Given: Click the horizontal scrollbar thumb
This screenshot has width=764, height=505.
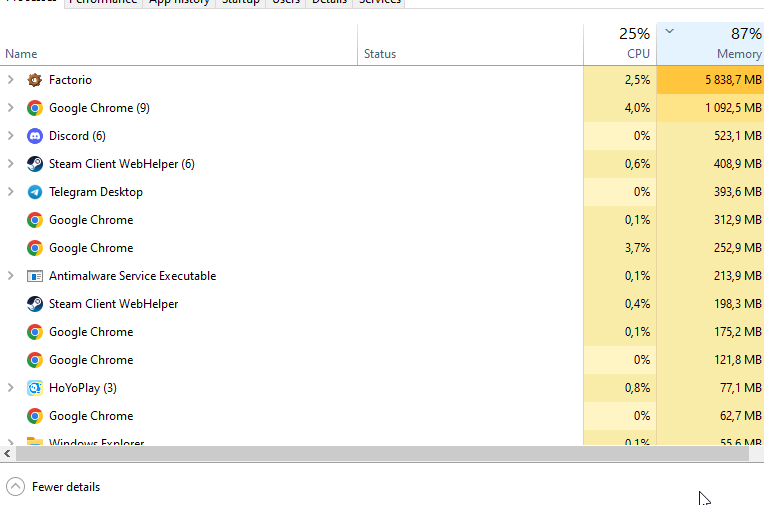Looking at the screenshot, I should click(x=382, y=454).
